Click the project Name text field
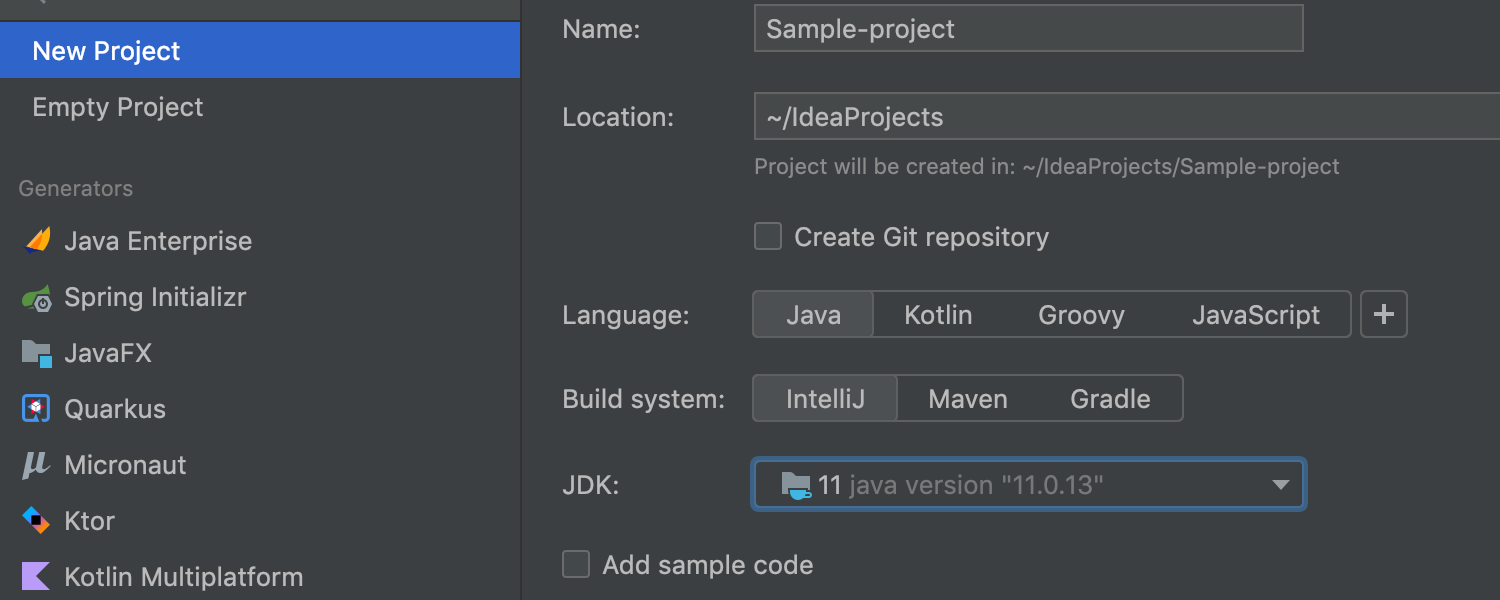The width and height of the screenshot is (1500, 600). click(x=1028, y=29)
